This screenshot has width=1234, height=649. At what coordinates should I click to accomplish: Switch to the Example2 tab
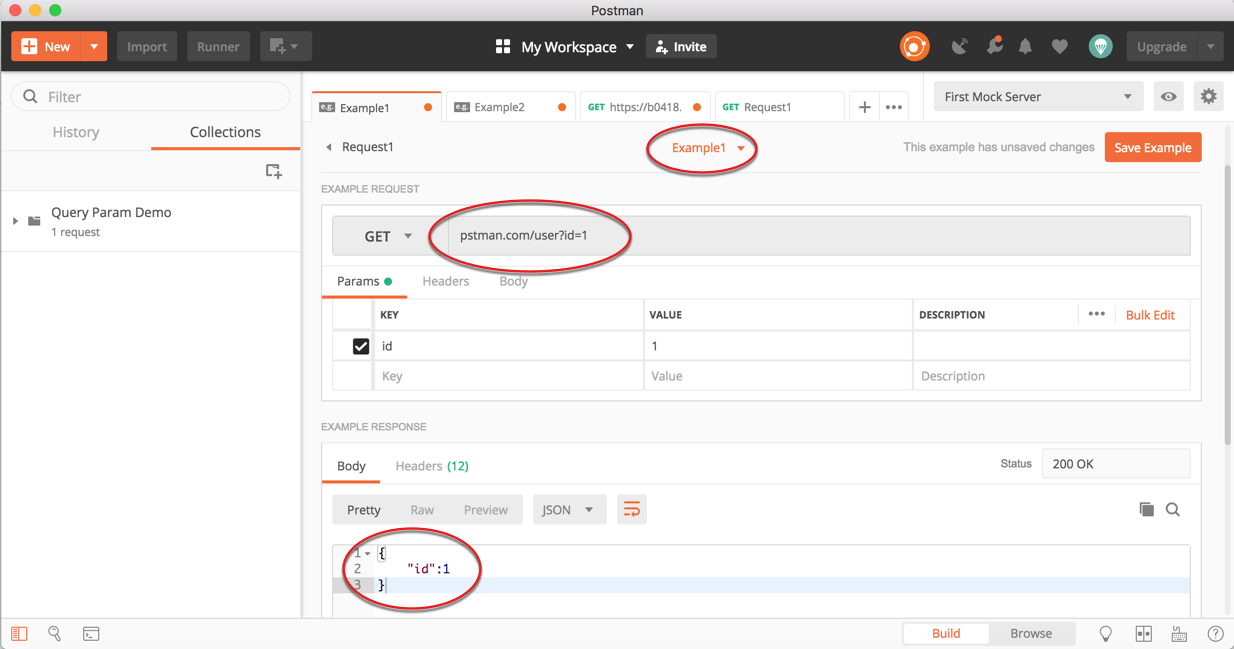click(510, 107)
